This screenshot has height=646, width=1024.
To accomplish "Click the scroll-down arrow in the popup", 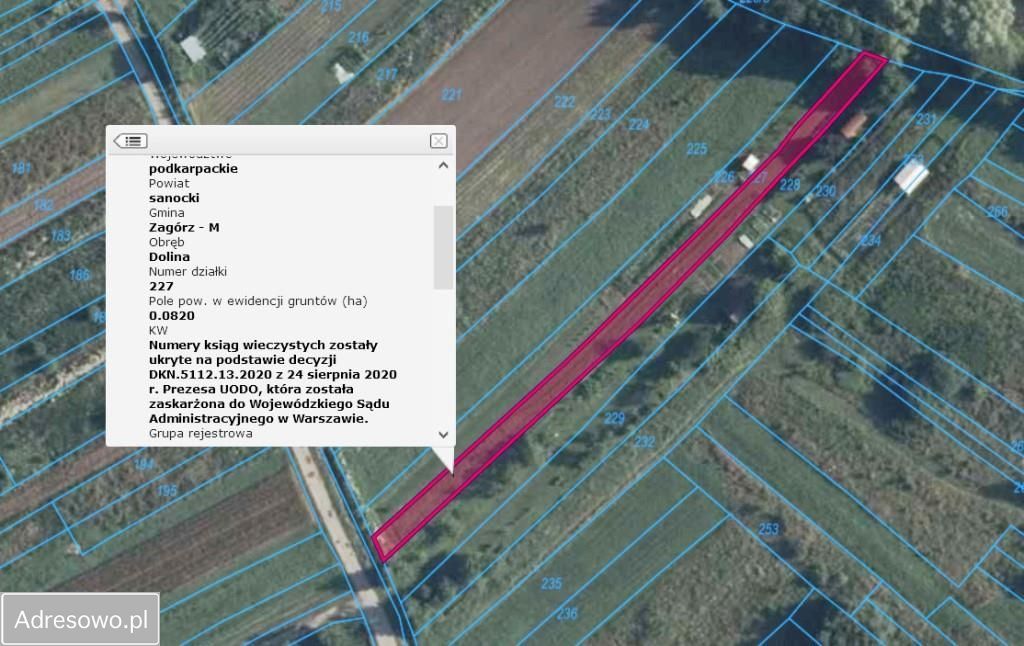I will click(x=443, y=434).
